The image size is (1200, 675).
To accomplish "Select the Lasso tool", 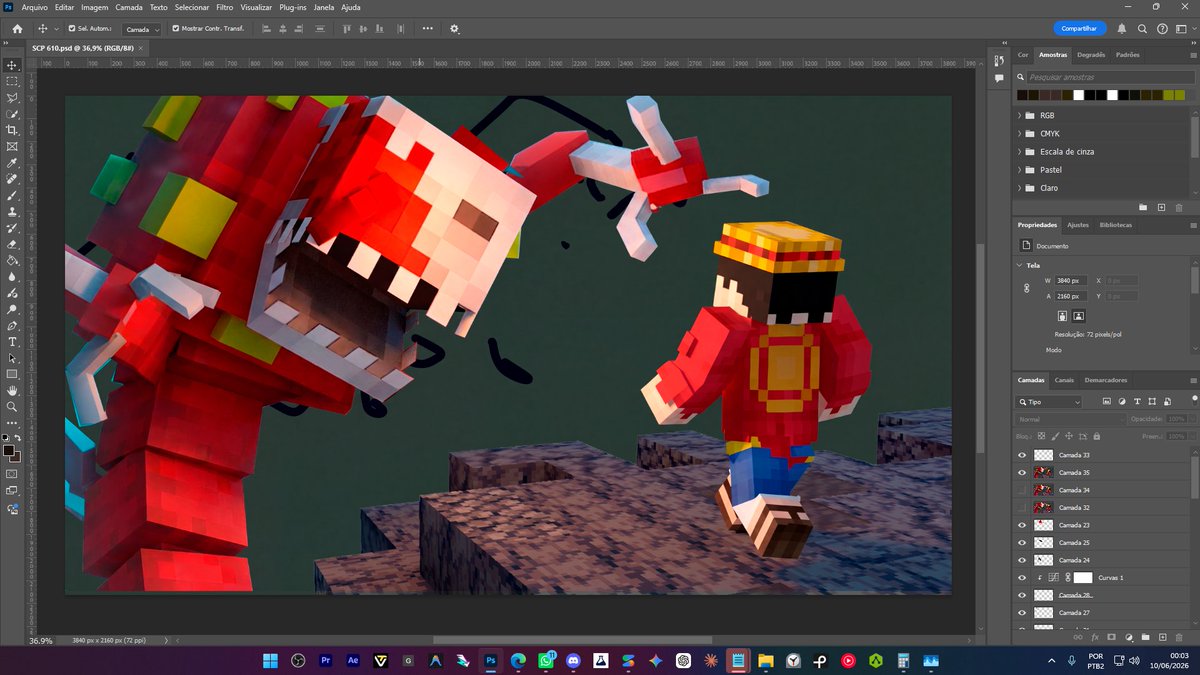I will click(x=12, y=97).
